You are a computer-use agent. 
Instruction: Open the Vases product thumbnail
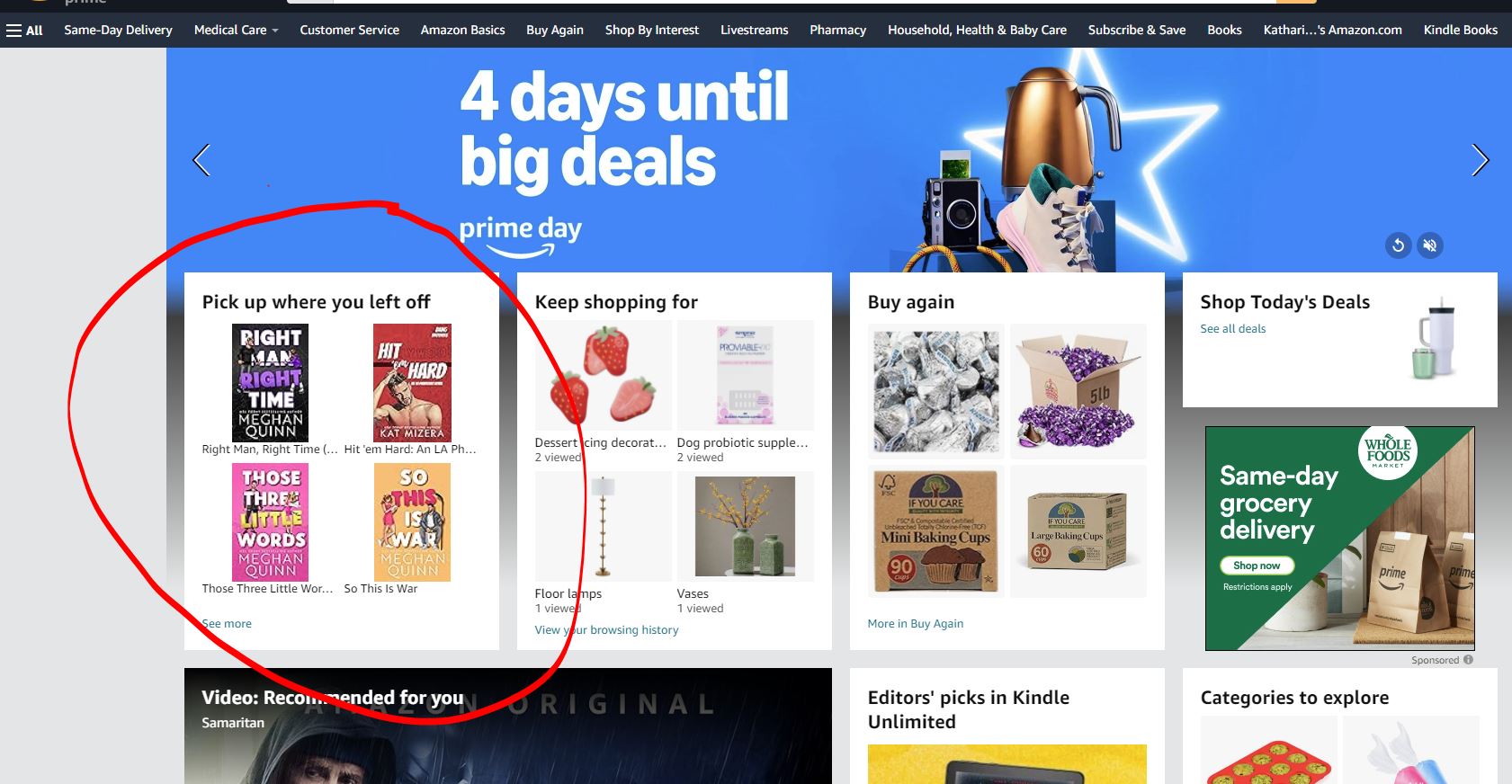745,526
